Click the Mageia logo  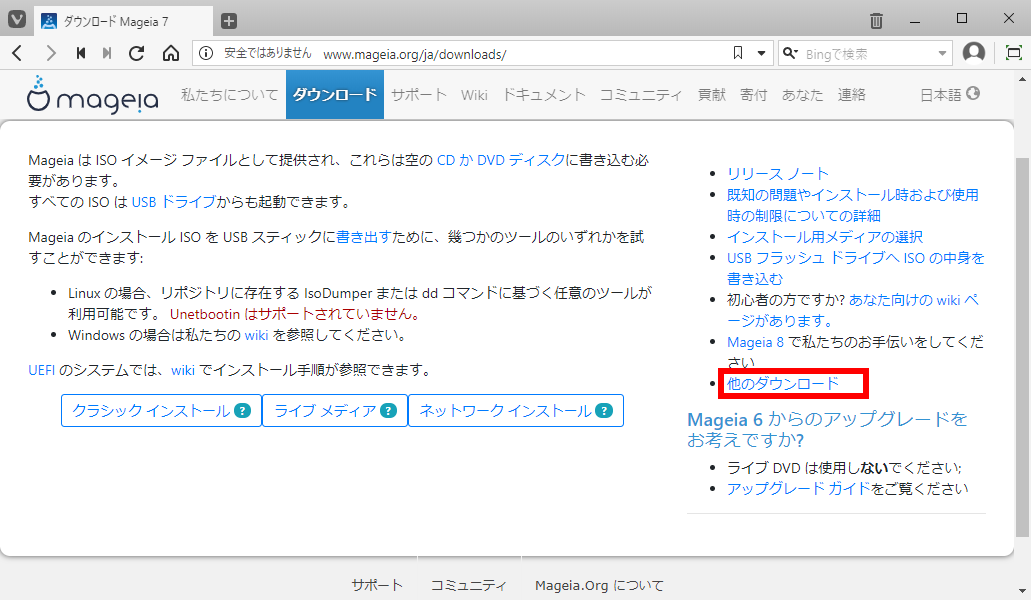93,95
